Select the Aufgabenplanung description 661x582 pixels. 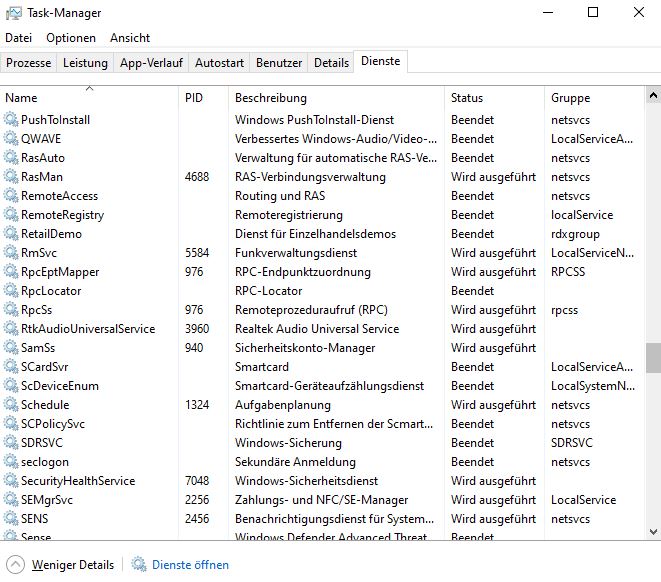tap(282, 405)
